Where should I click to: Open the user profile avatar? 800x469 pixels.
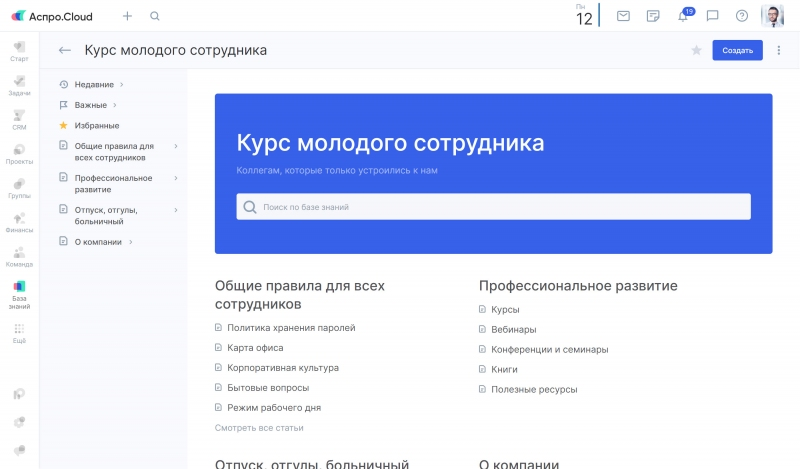[772, 16]
